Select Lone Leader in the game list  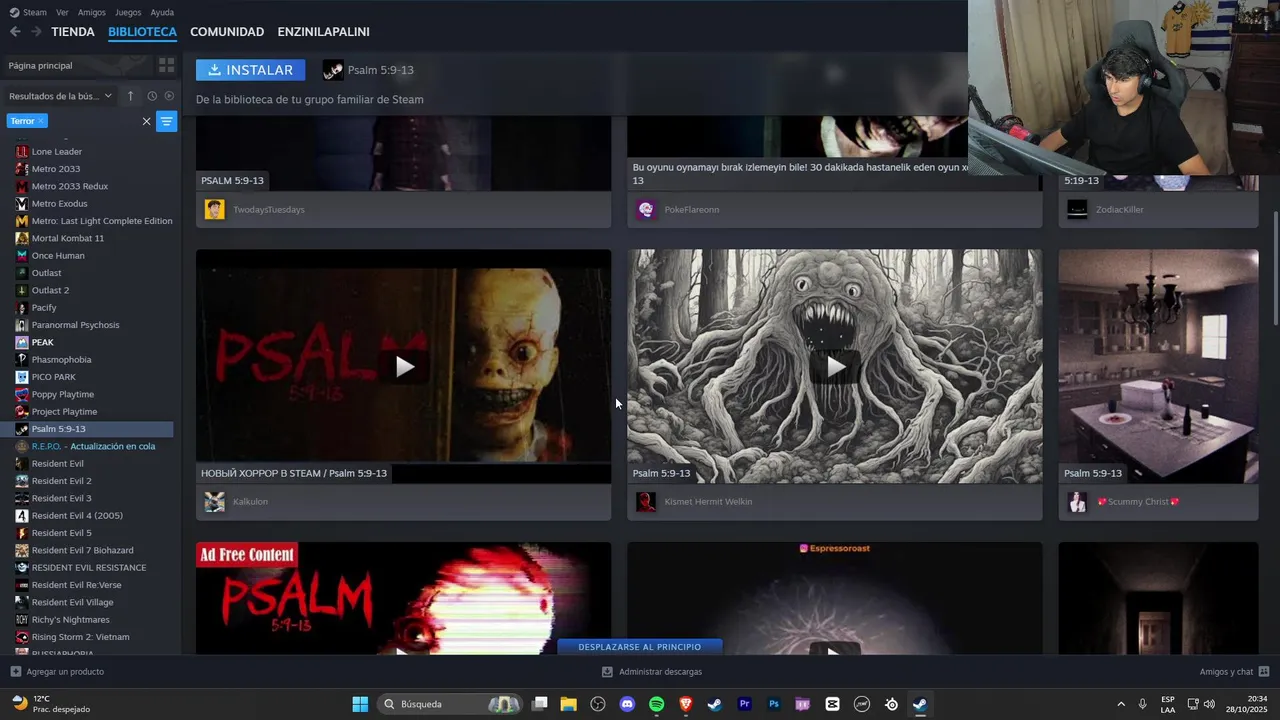click(57, 152)
